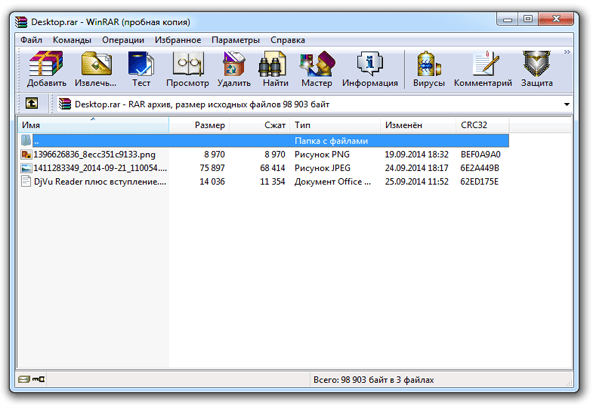The width and height of the screenshot is (593, 405).
Task: Click the JPEG file icon
Action: pyautogui.click(x=26, y=168)
